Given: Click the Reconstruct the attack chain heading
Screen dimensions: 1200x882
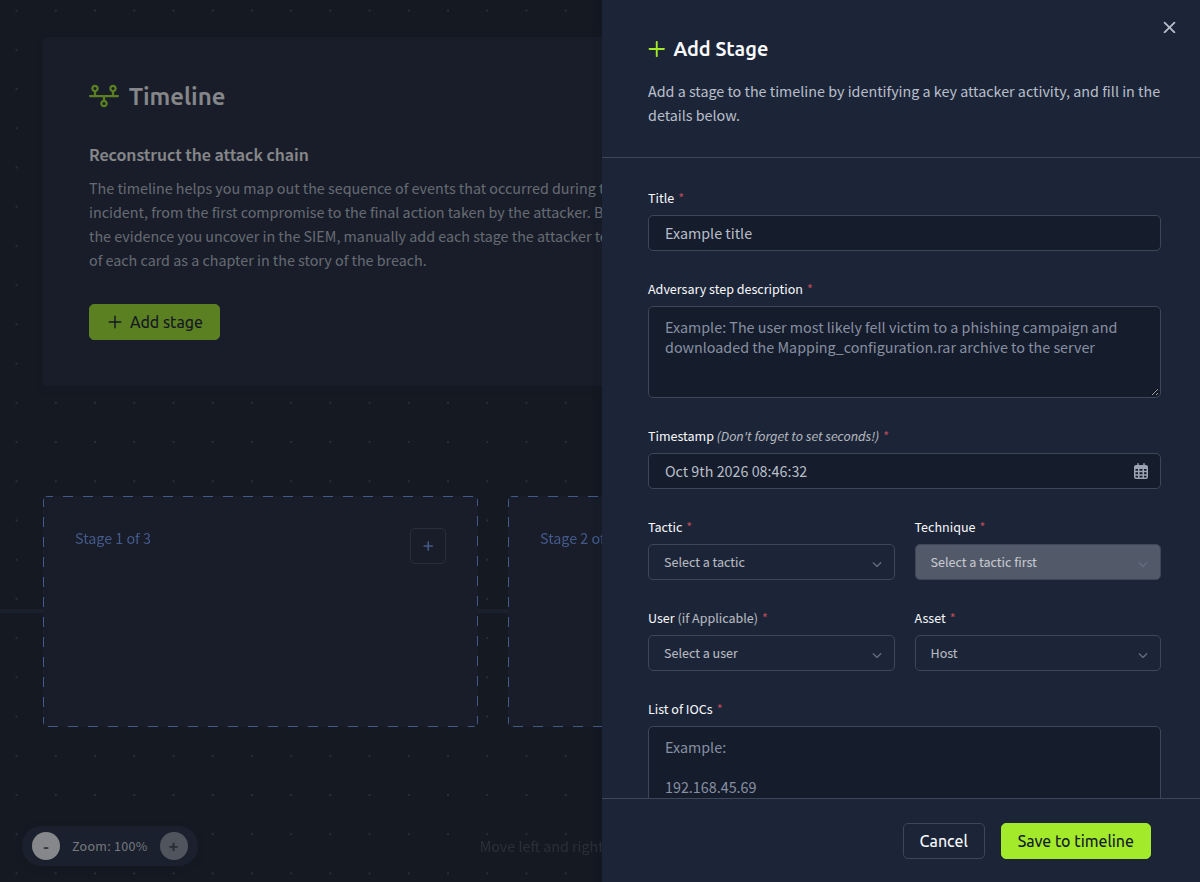Looking at the screenshot, I should [199, 155].
